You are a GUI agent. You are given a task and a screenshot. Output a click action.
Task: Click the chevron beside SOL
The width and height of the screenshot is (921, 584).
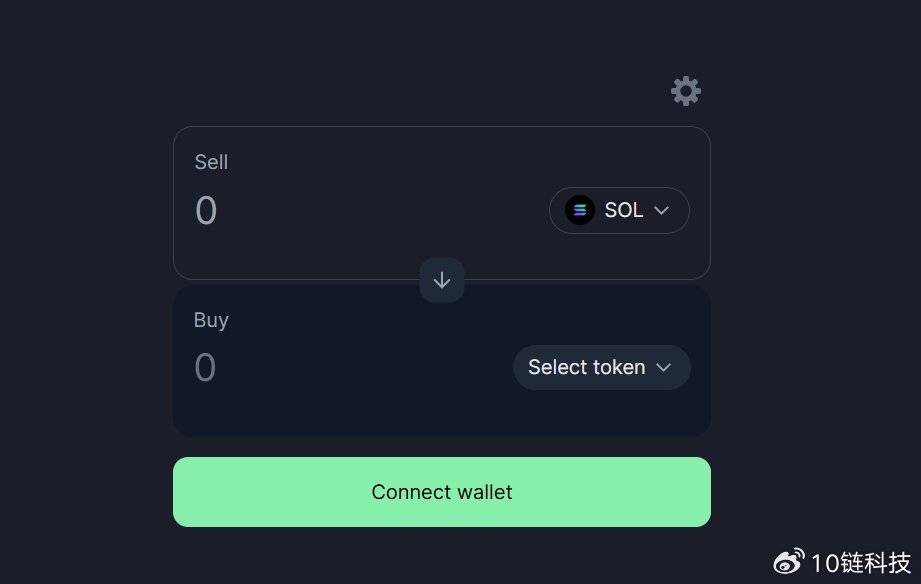(661, 210)
